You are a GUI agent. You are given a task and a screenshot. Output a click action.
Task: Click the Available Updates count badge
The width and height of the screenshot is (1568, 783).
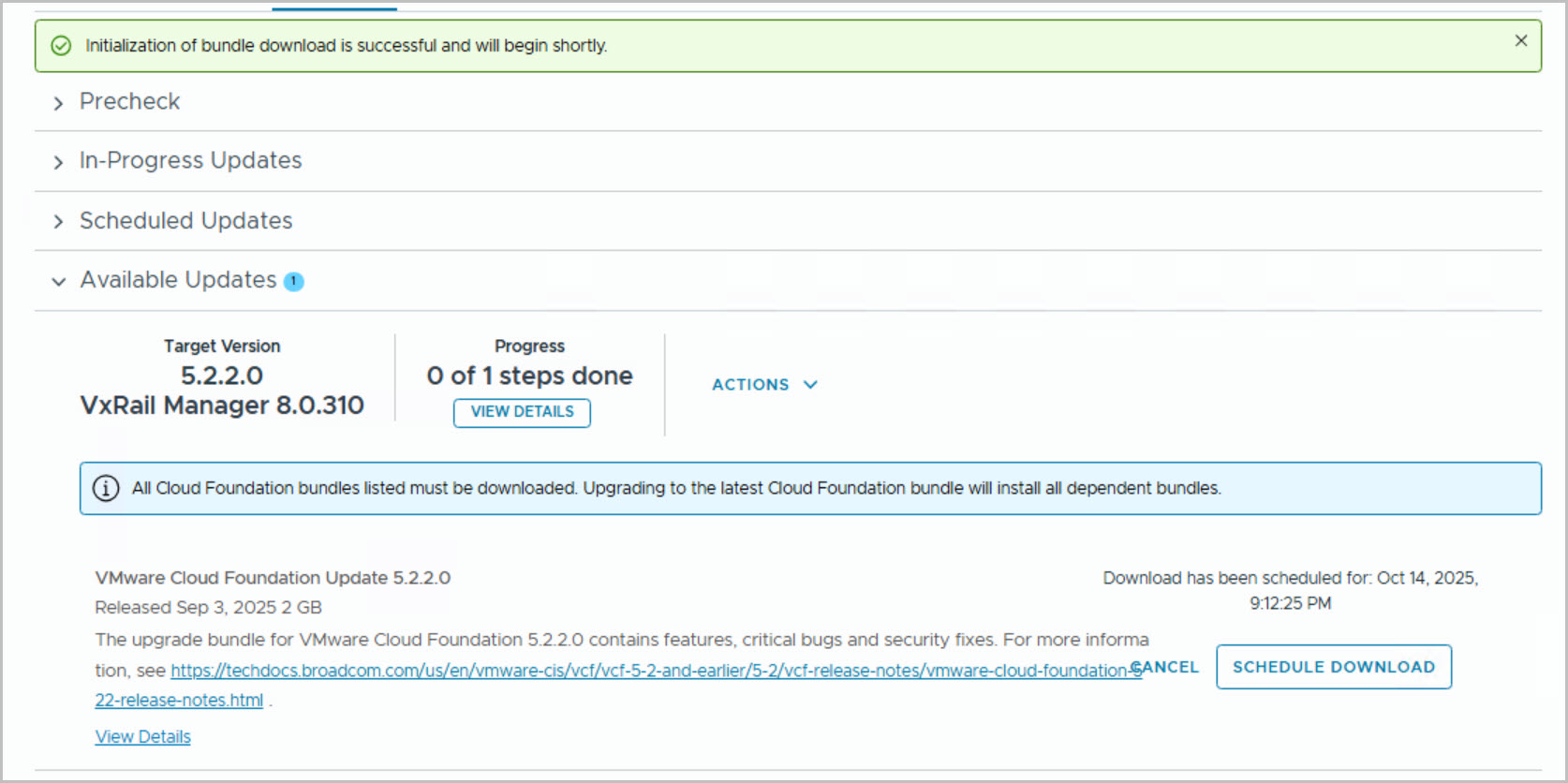(293, 281)
